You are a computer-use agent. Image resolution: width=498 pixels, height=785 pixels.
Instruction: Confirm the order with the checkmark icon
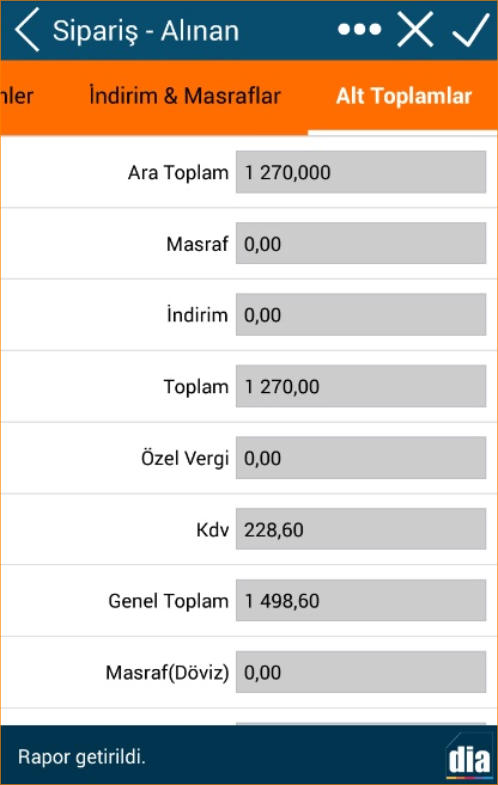coord(470,31)
